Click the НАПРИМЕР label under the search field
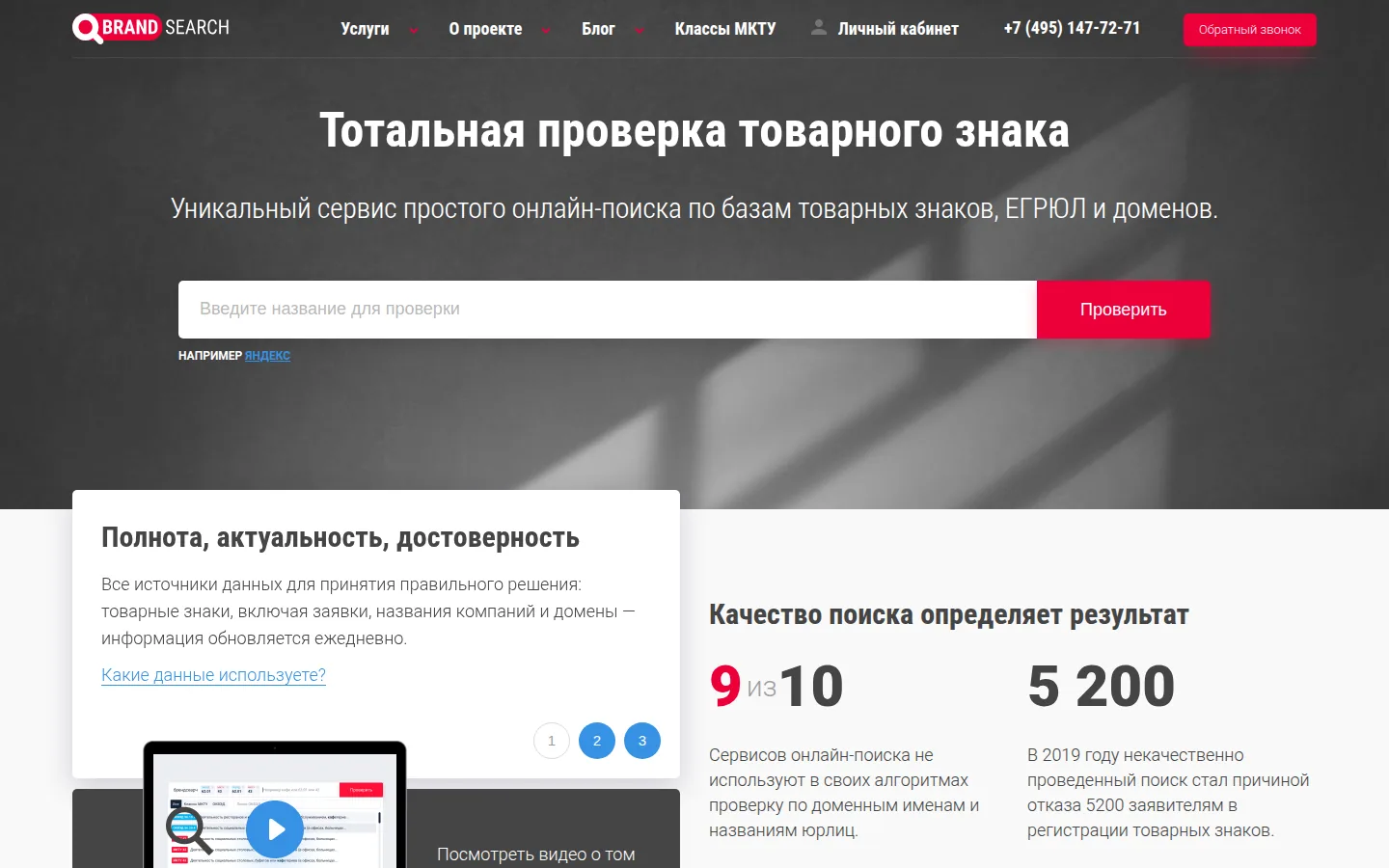1389x868 pixels. 210,356
